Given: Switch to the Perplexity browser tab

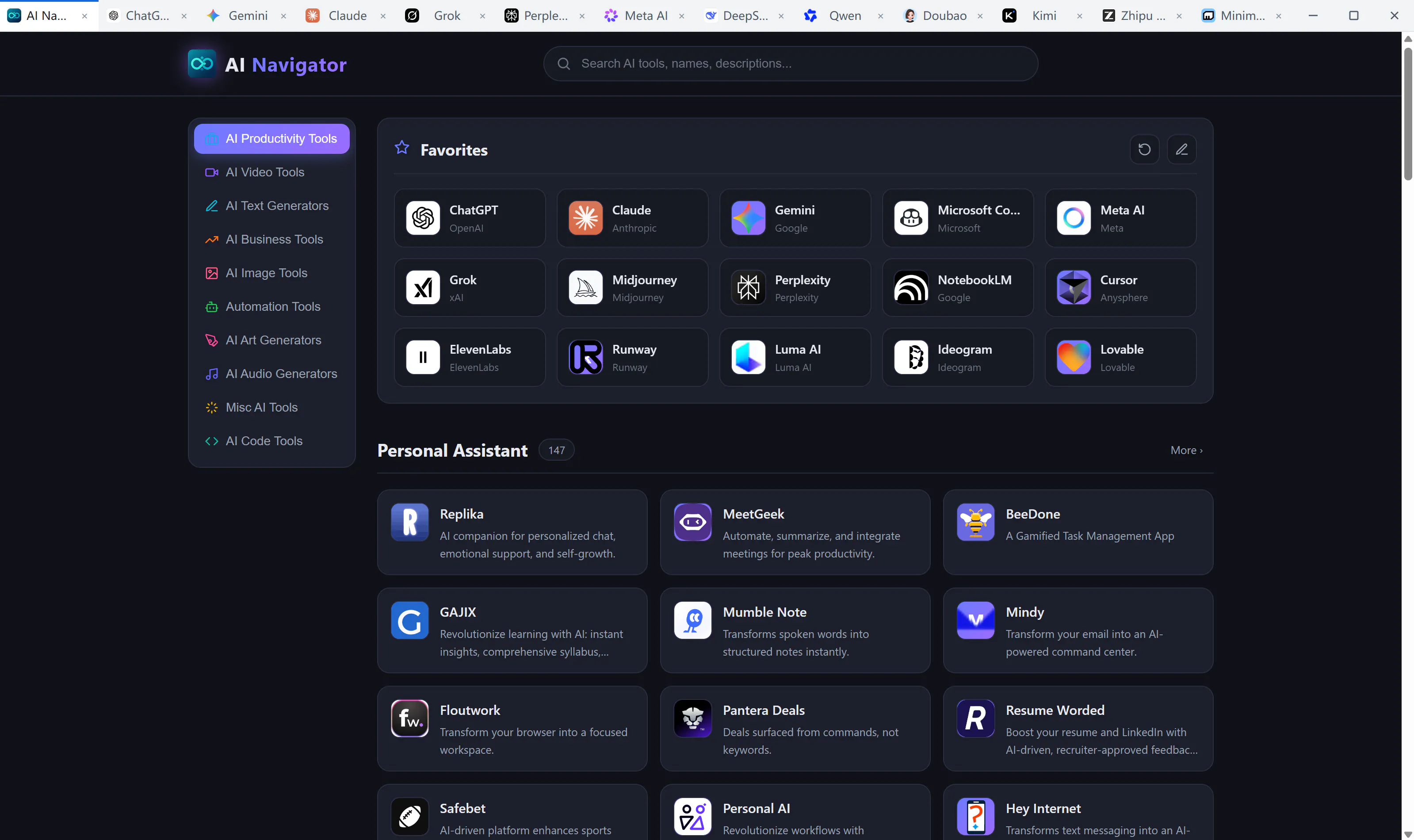Looking at the screenshot, I should pos(546,16).
